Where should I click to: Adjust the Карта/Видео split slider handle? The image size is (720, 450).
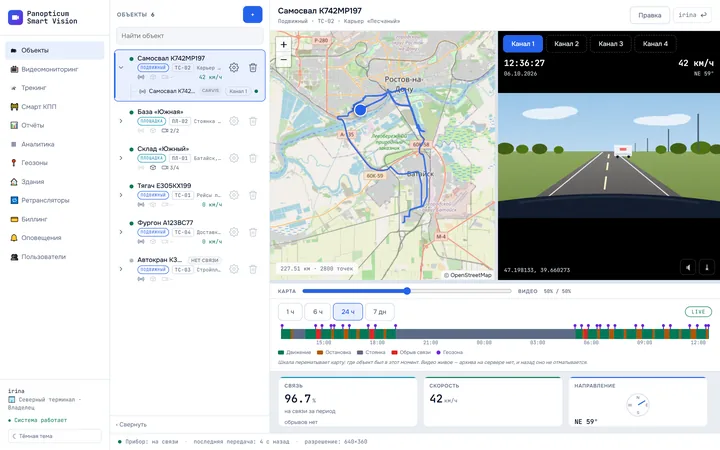point(407,291)
